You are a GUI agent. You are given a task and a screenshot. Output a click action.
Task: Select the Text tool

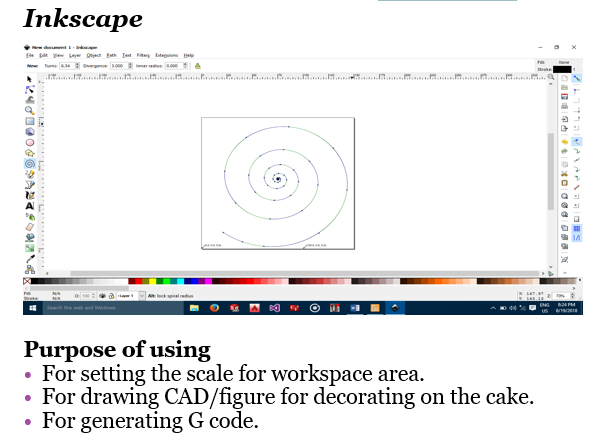(x=30, y=205)
